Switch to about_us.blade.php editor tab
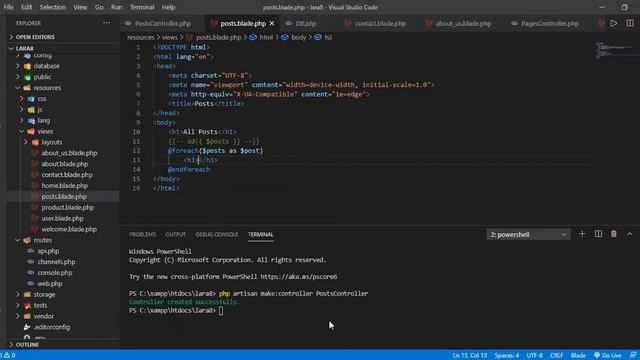Image resolution: width=640 pixels, height=360 pixels. [463, 23]
